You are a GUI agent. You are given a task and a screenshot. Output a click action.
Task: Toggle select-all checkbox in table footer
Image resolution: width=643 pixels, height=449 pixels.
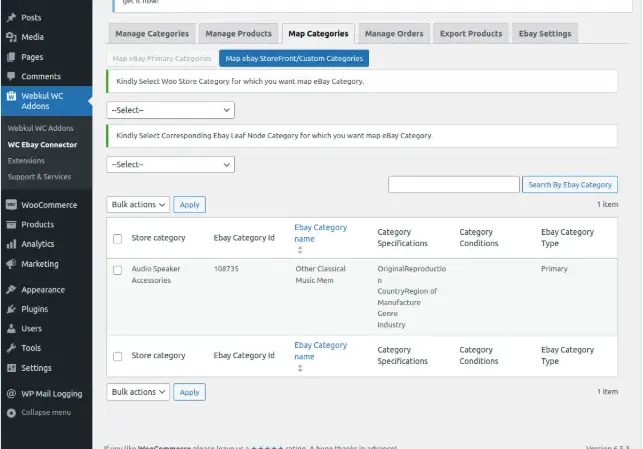point(118,356)
